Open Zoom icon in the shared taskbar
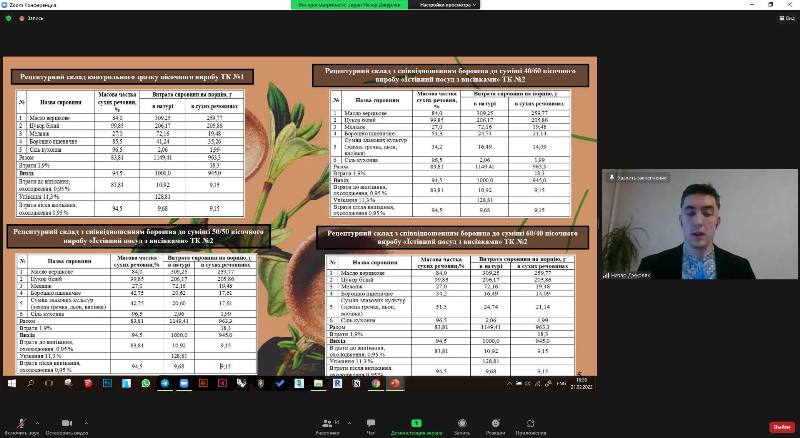Screen dimensions: 800x438 (184, 383)
